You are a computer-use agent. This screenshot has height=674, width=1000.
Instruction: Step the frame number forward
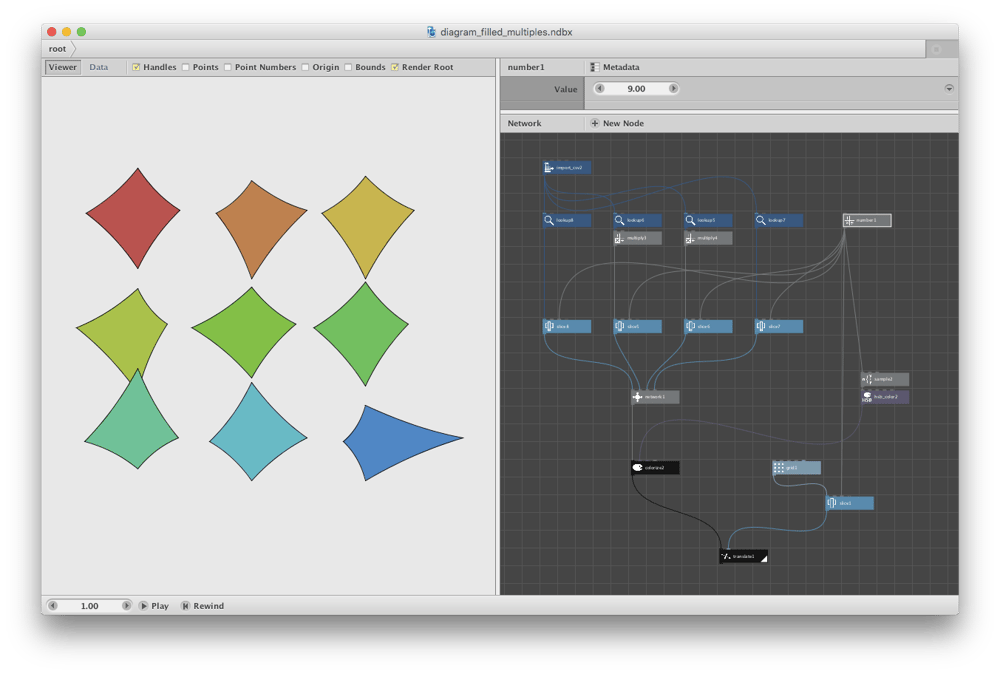(126, 606)
